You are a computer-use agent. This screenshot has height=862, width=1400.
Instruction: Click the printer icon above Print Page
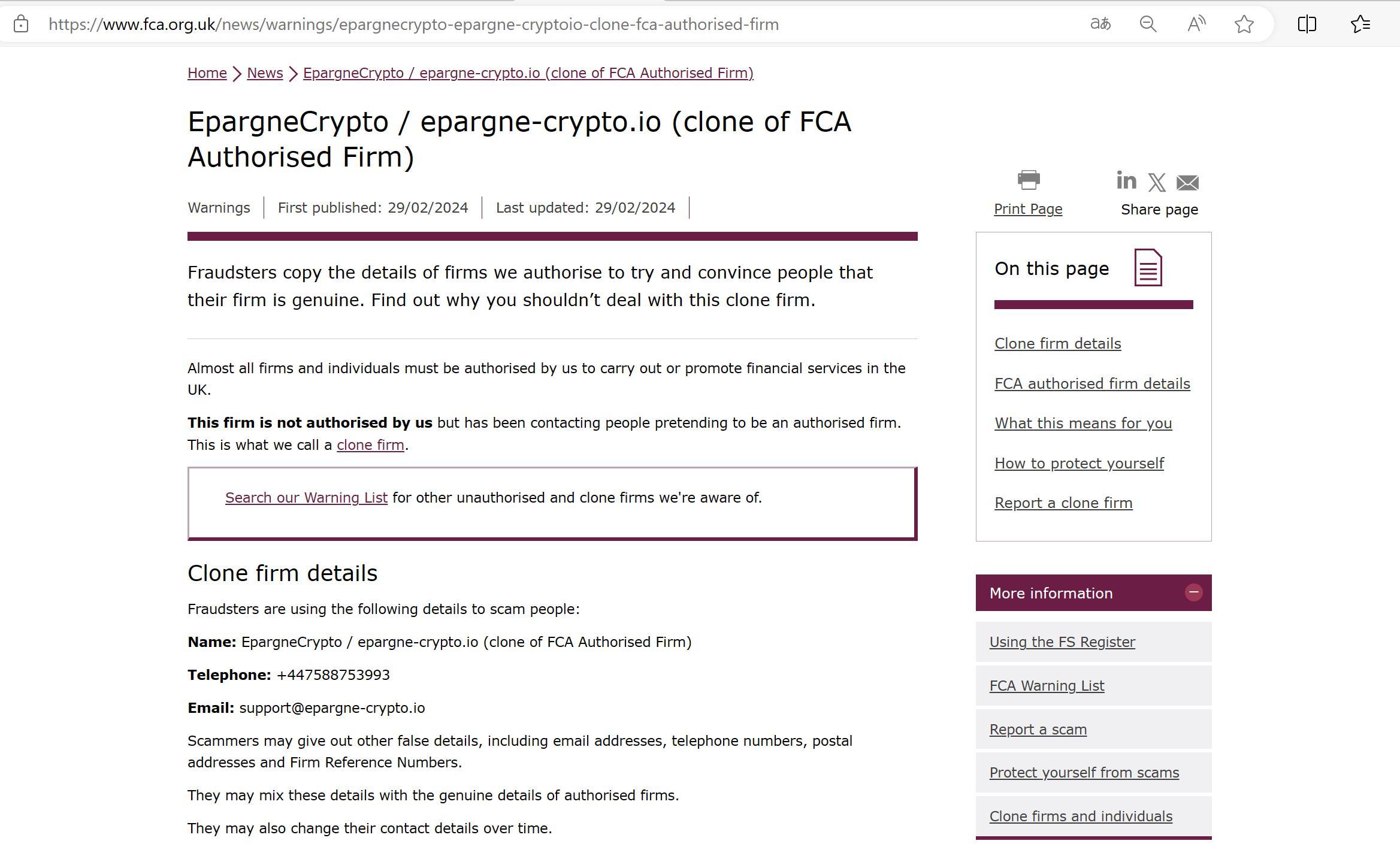(x=1028, y=180)
